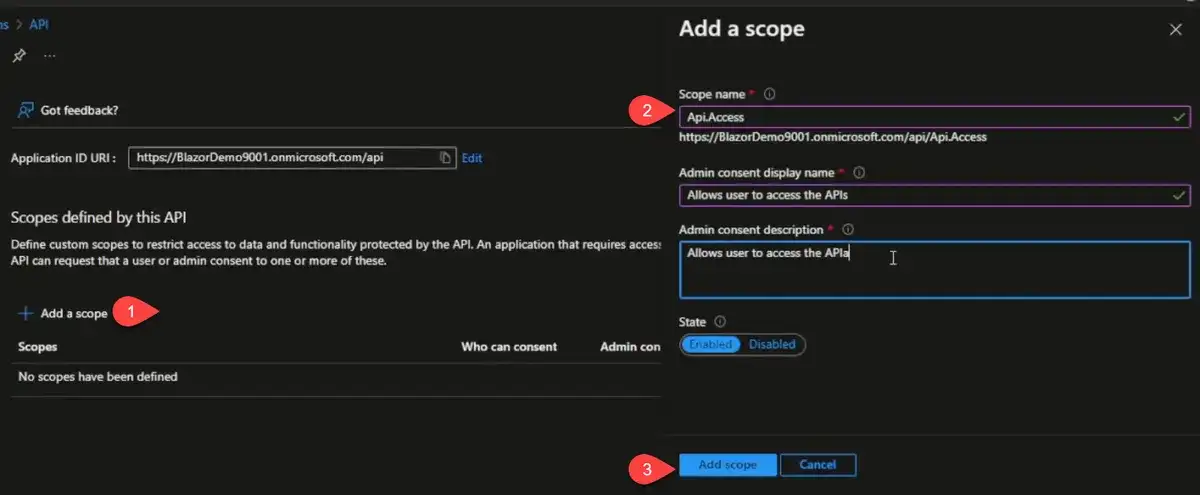
Task: Set scope State to Disabled
Action: coord(772,344)
